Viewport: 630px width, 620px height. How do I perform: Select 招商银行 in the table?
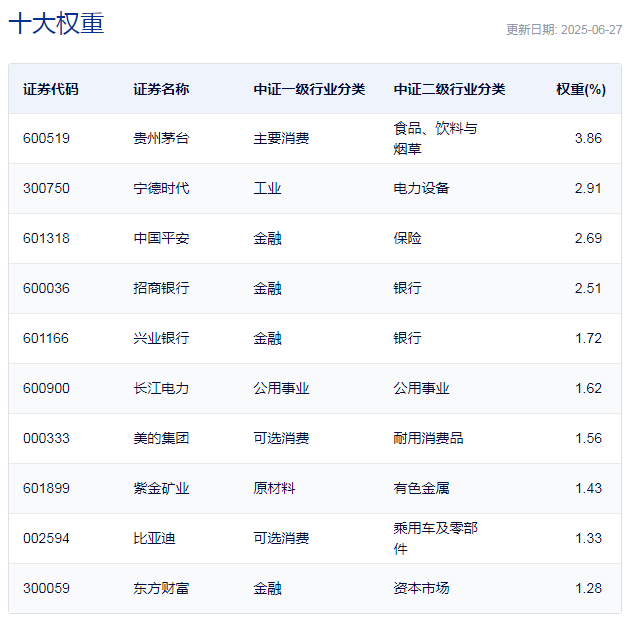pos(161,288)
